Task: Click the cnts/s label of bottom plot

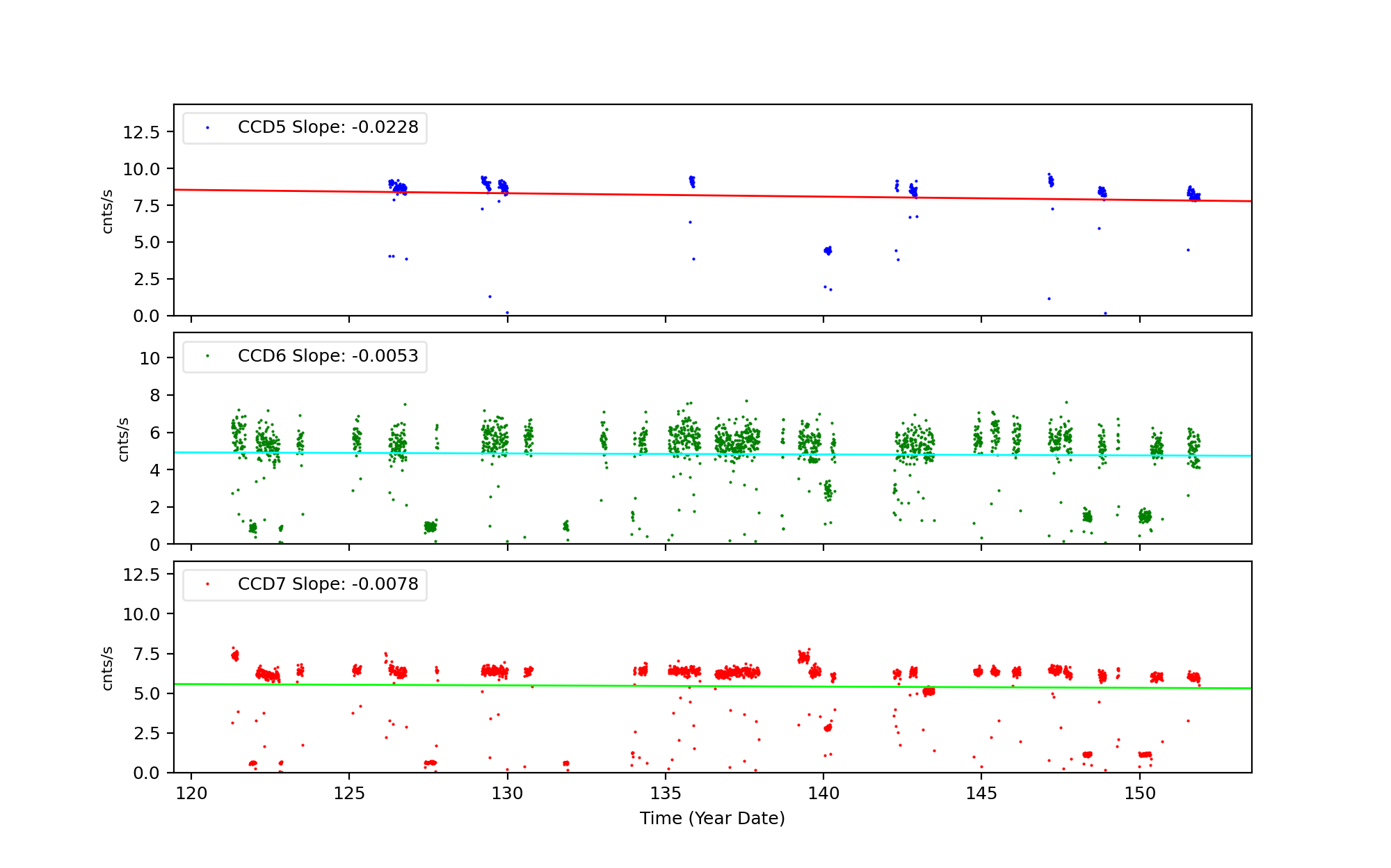Action: [x=107, y=668]
